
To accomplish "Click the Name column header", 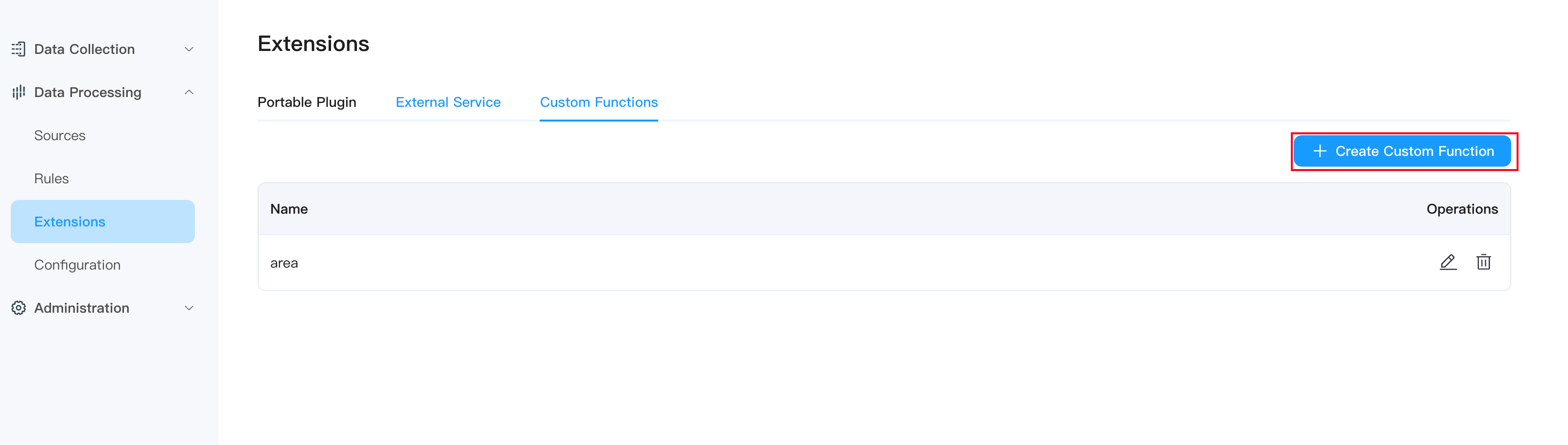I will [x=289, y=209].
